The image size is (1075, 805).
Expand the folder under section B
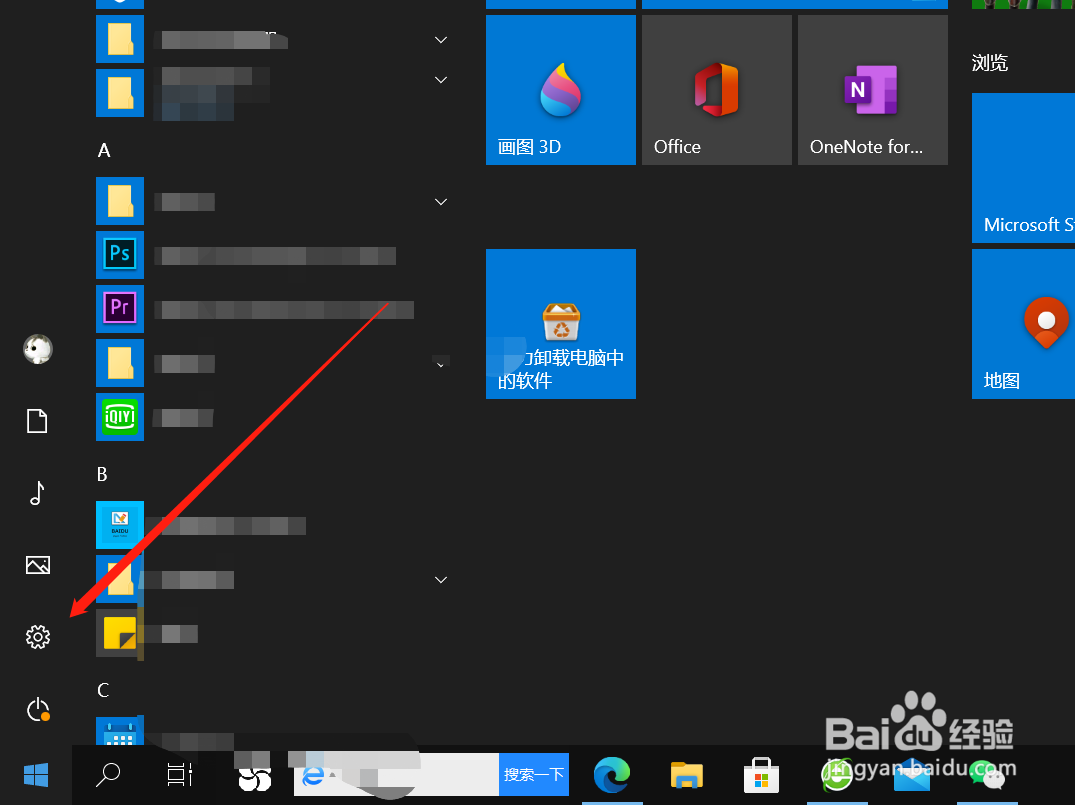441,579
